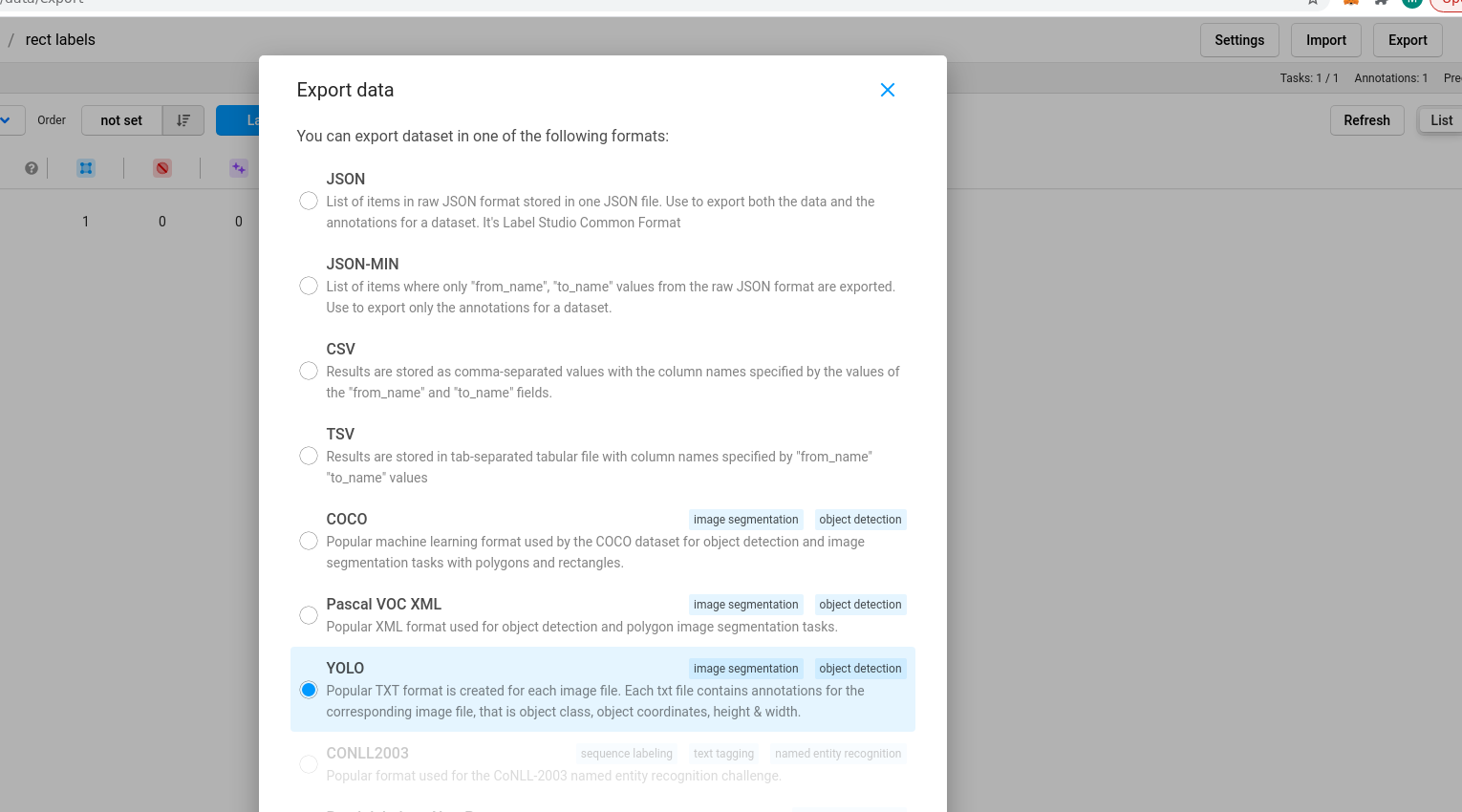Click the Refresh button
Viewport: 1462px width, 812px height.
1366,120
